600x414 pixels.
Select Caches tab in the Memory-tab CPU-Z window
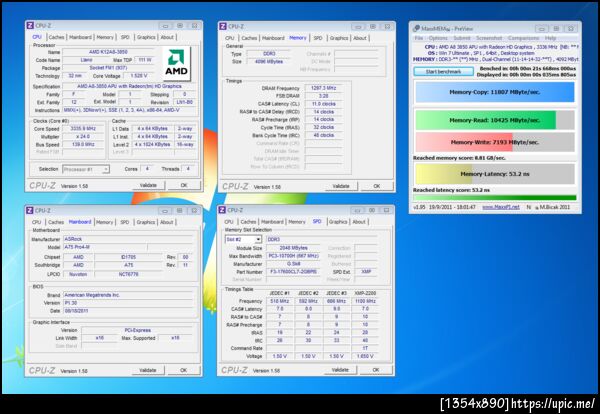(249, 38)
